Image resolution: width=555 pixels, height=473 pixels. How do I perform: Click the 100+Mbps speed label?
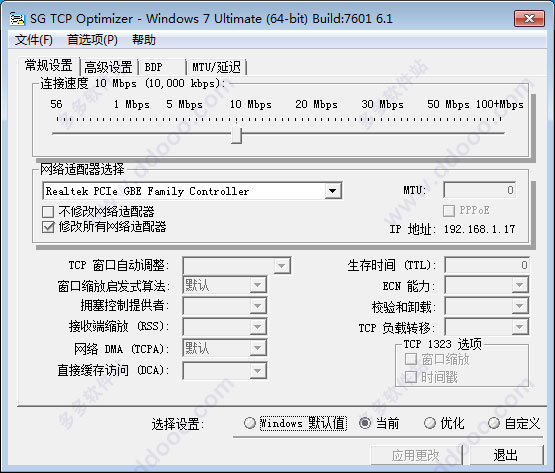[x=499, y=104]
